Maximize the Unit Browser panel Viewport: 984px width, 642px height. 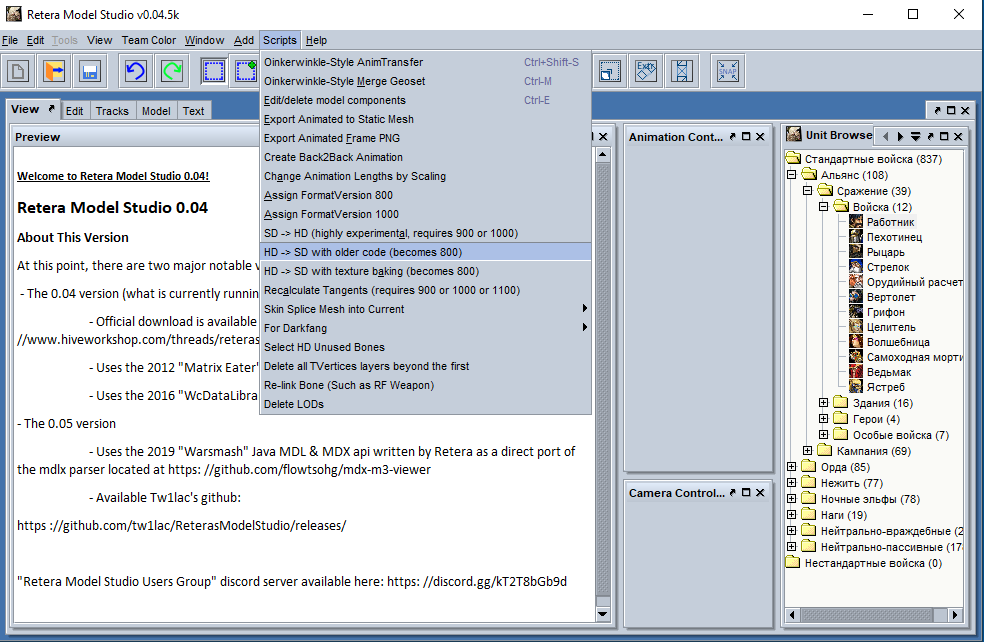point(944,136)
